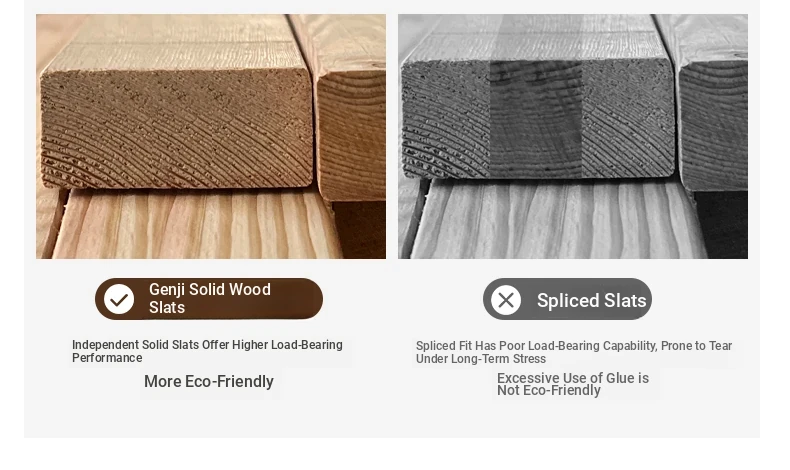Click the adjacent slat end in gray photo
The height and width of the screenshot is (470, 790).
click(713, 126)
